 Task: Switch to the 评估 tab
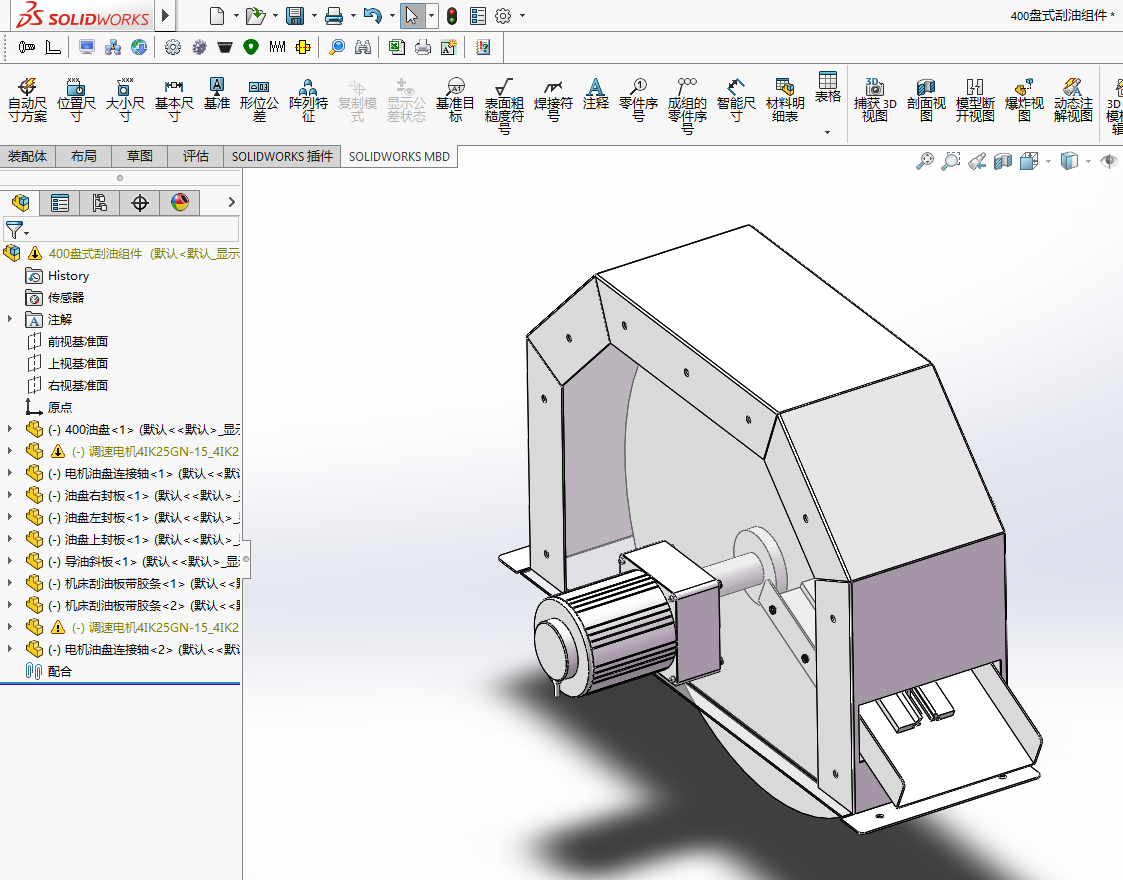[x=196, y=156]
